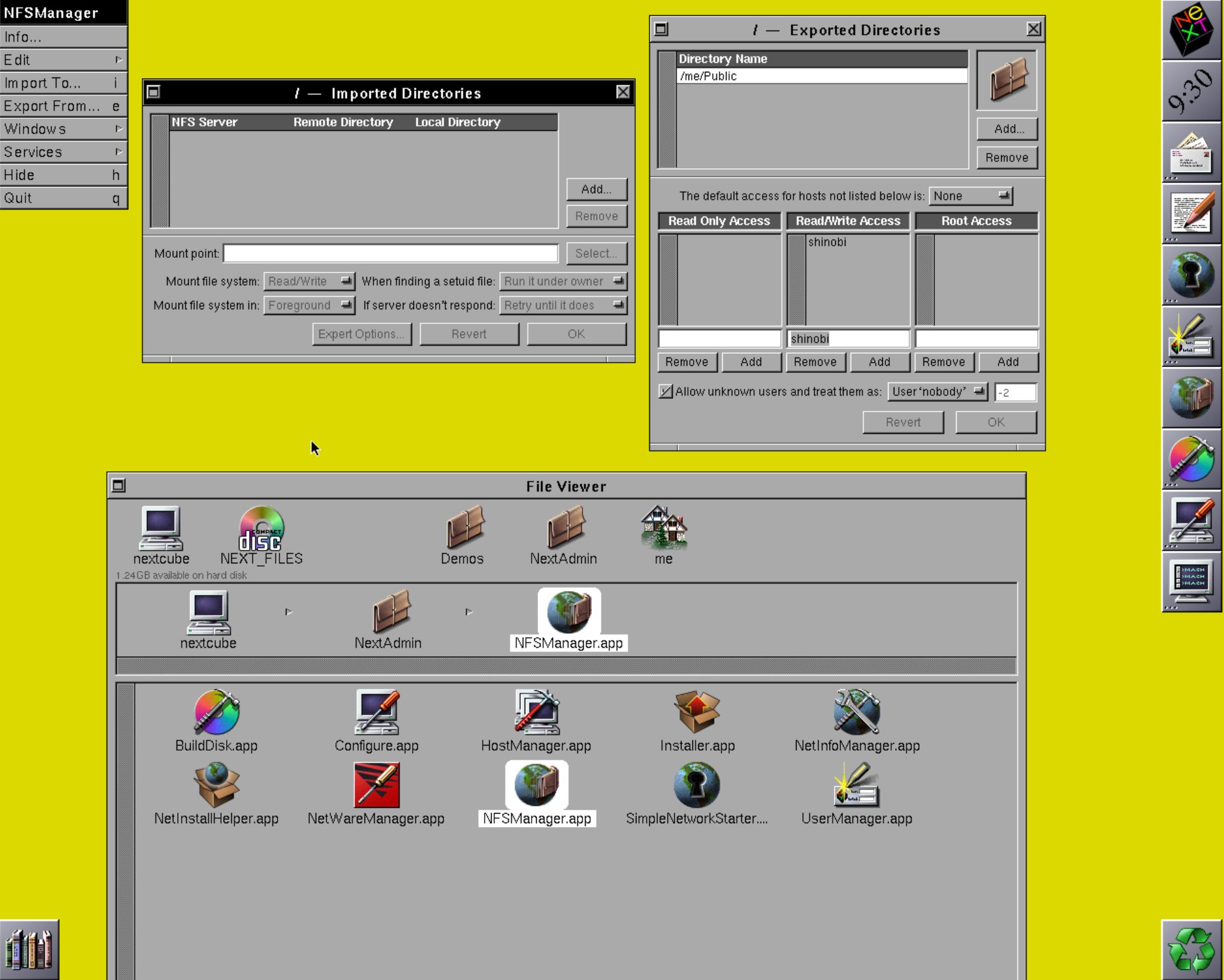Open SimpleNetworkStarter app icon
1224x980 pixels.
(696, 785)
